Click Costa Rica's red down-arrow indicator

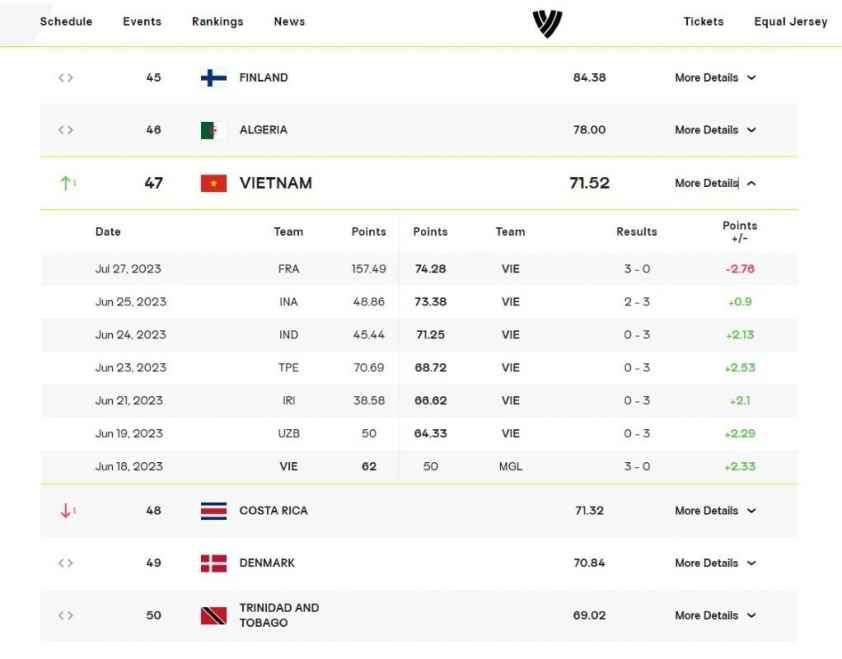tap(68, 510)
